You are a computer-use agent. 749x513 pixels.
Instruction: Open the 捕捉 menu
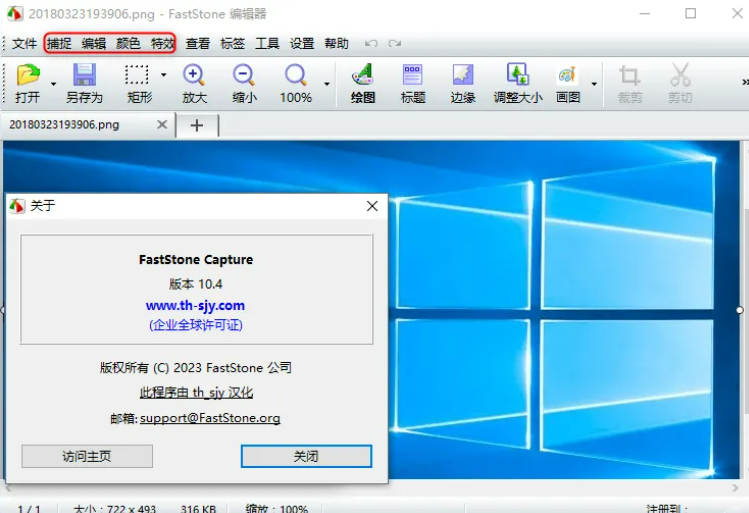pos(59,43)
